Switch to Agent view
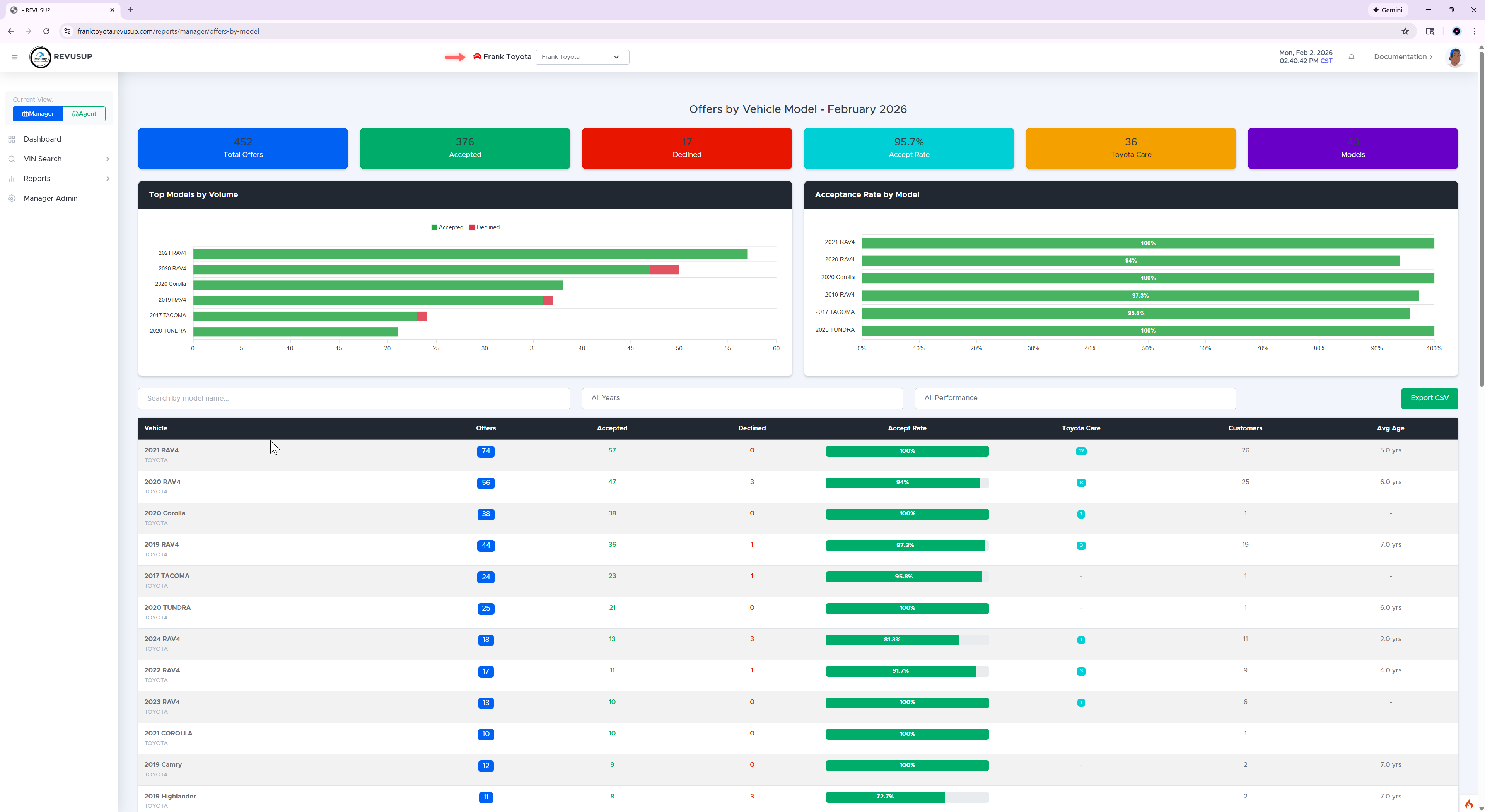1485x812 pixels. [x=84, y=114]
